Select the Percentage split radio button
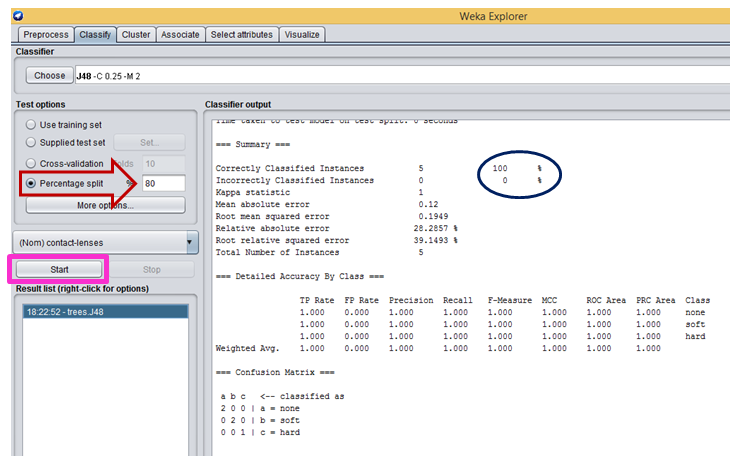Viewport: 739px width, 468px height. [31, 183]
